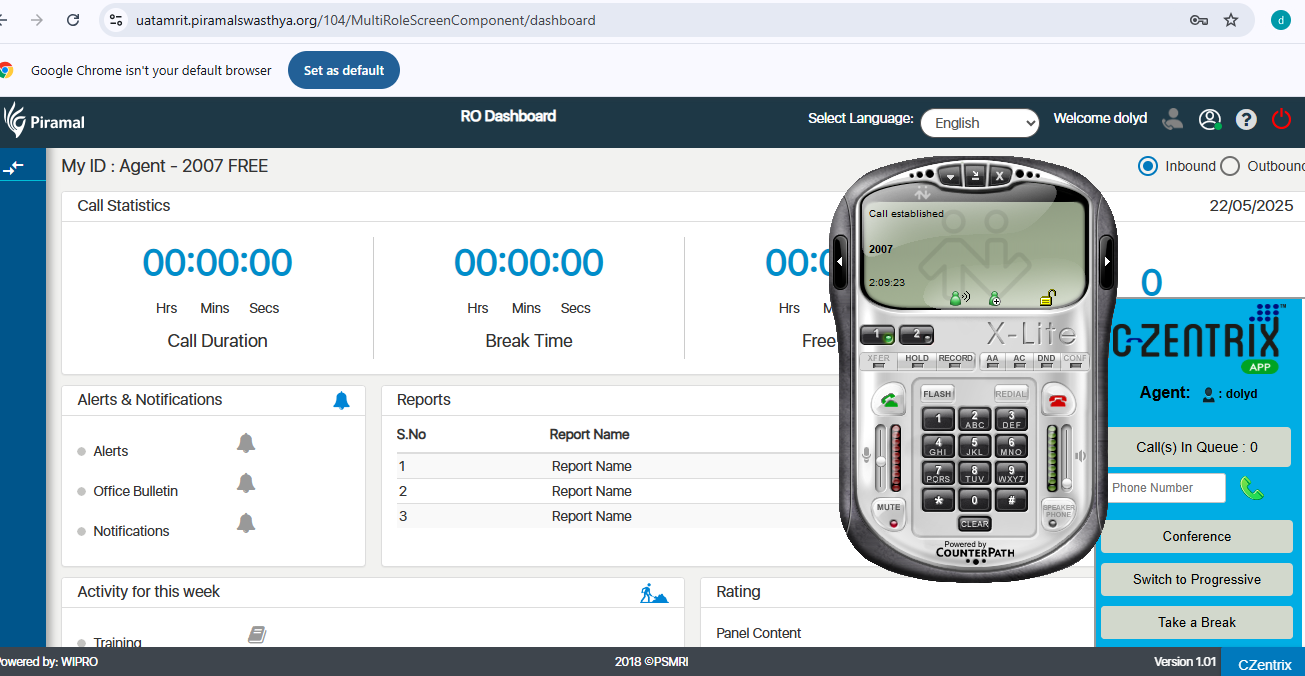Viewport: 1305px width, 676px height.
Task: Toggle MUTE on X-Lite softphone
Action: coord(888,514)
